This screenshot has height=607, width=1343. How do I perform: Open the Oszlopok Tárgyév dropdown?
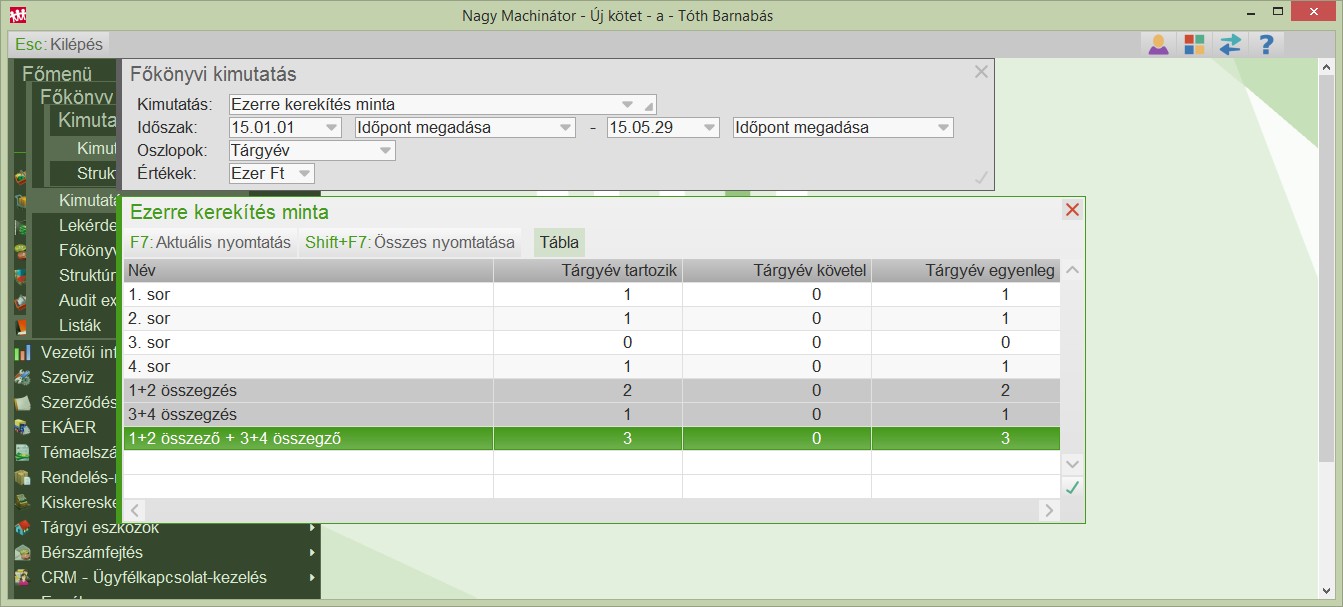385,151
